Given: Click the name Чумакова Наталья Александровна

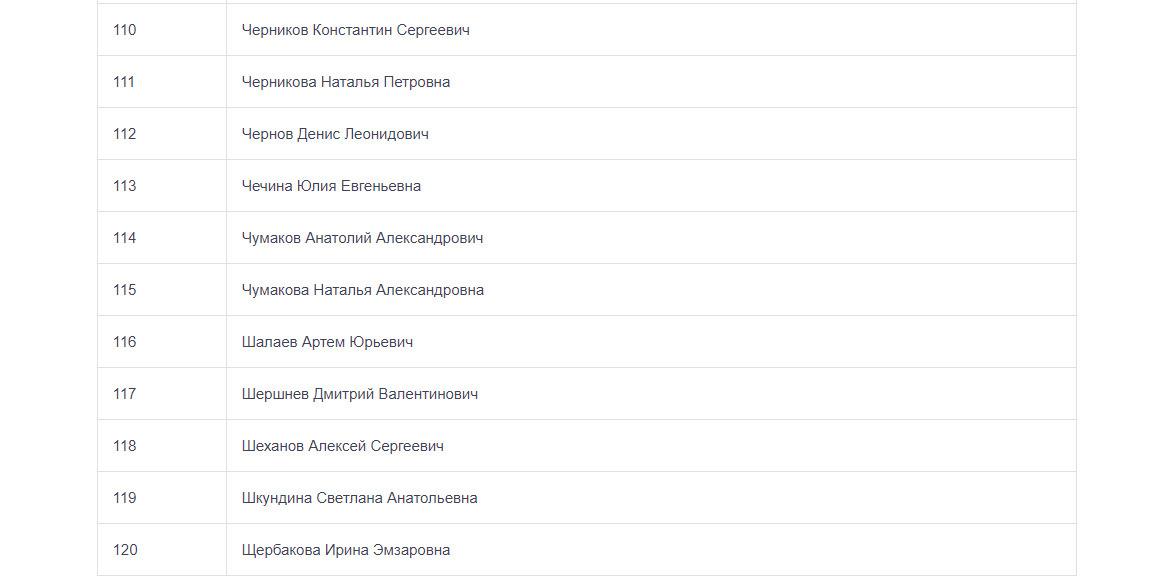Looking at the screenshot, I should pyautogui.click(x=362, y=290).
